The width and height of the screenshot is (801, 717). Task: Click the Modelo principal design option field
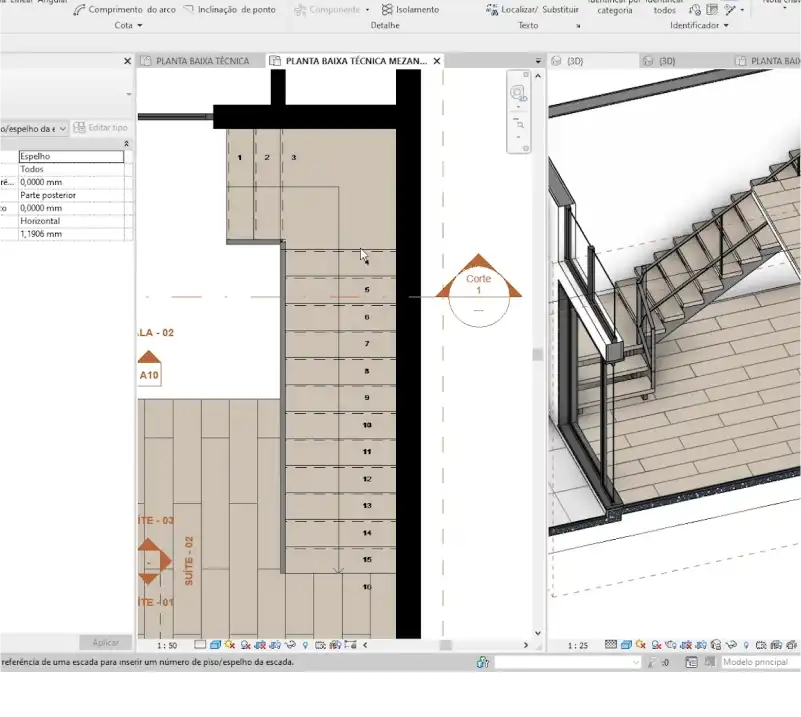click(x=760, y=662)
